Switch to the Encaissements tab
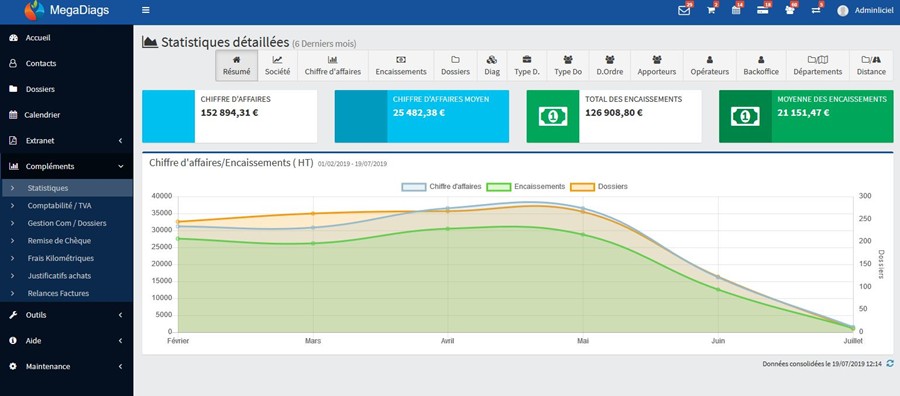The image size is (900, 396). [401, 65]
